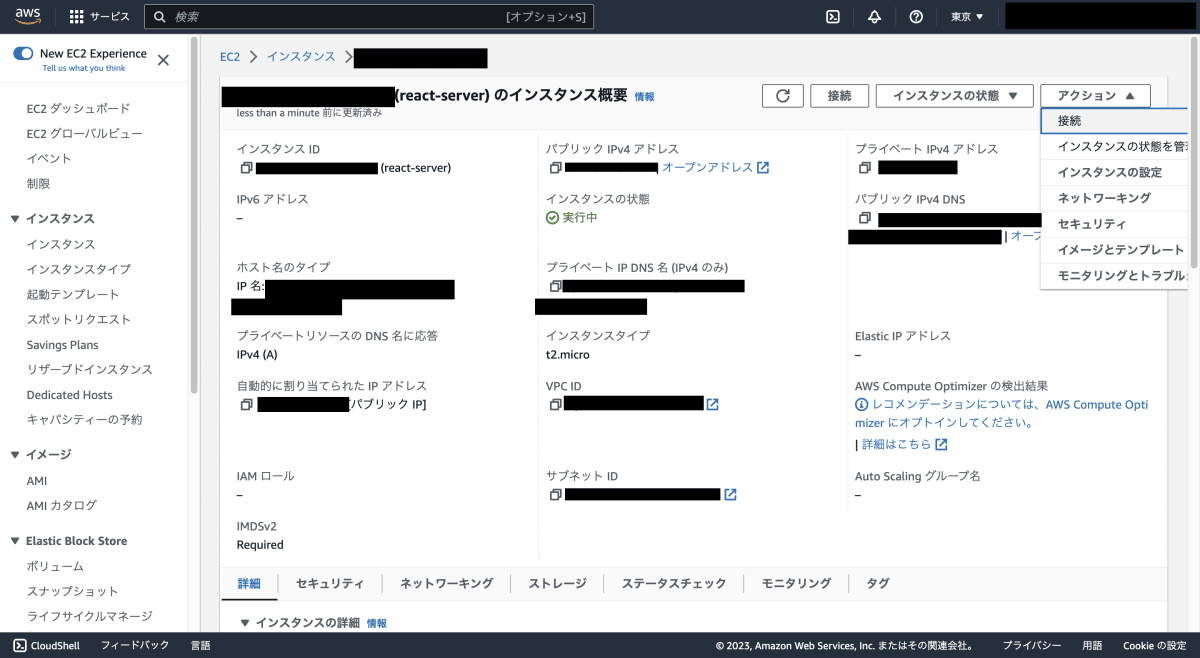
Task: Click the Compute Optimizer info icon
Action: 861,405
